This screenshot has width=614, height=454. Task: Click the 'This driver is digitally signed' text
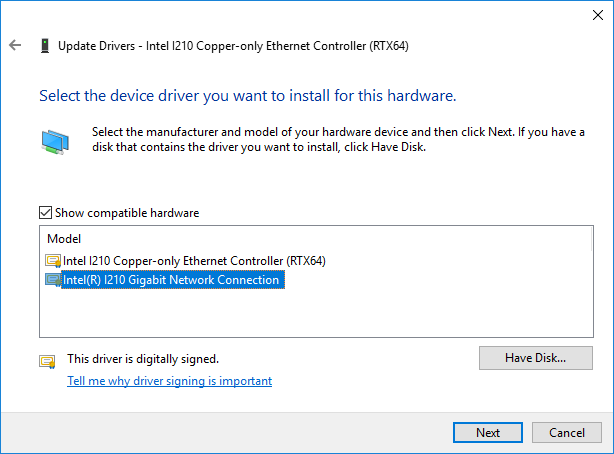click(x=143, y=358)
